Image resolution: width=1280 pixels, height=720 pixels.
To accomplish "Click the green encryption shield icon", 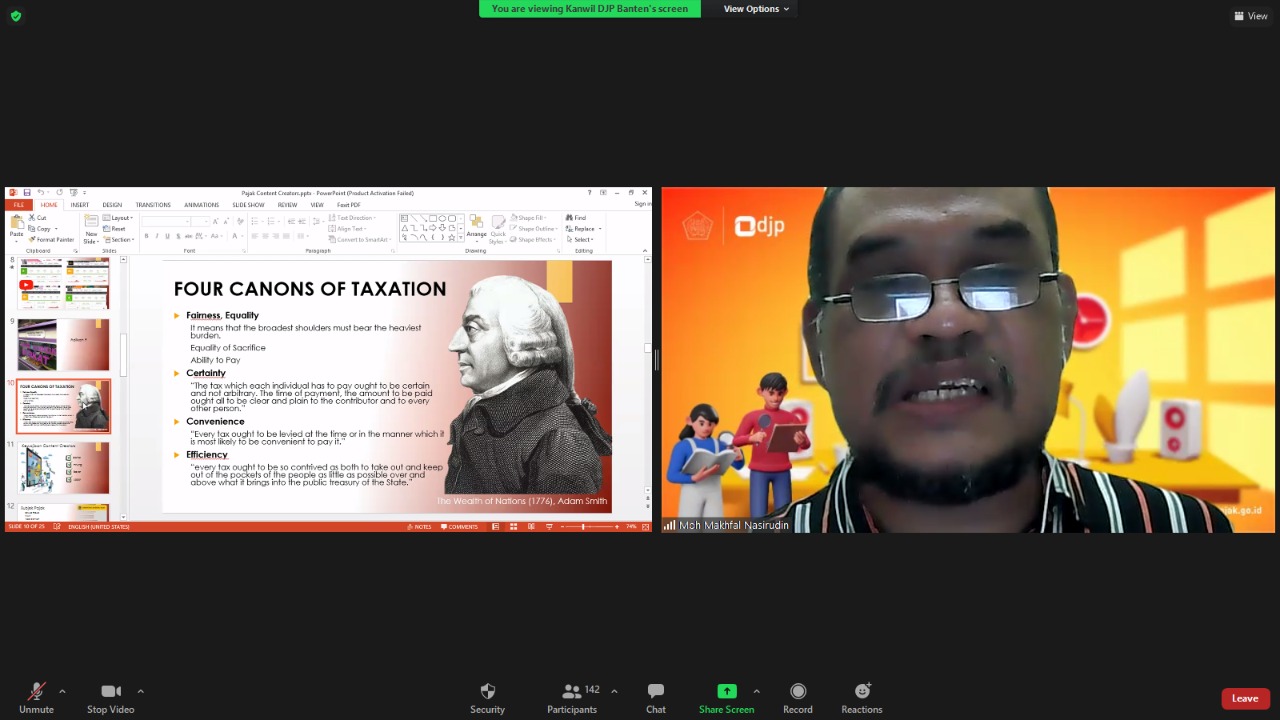I will point(15,16).
